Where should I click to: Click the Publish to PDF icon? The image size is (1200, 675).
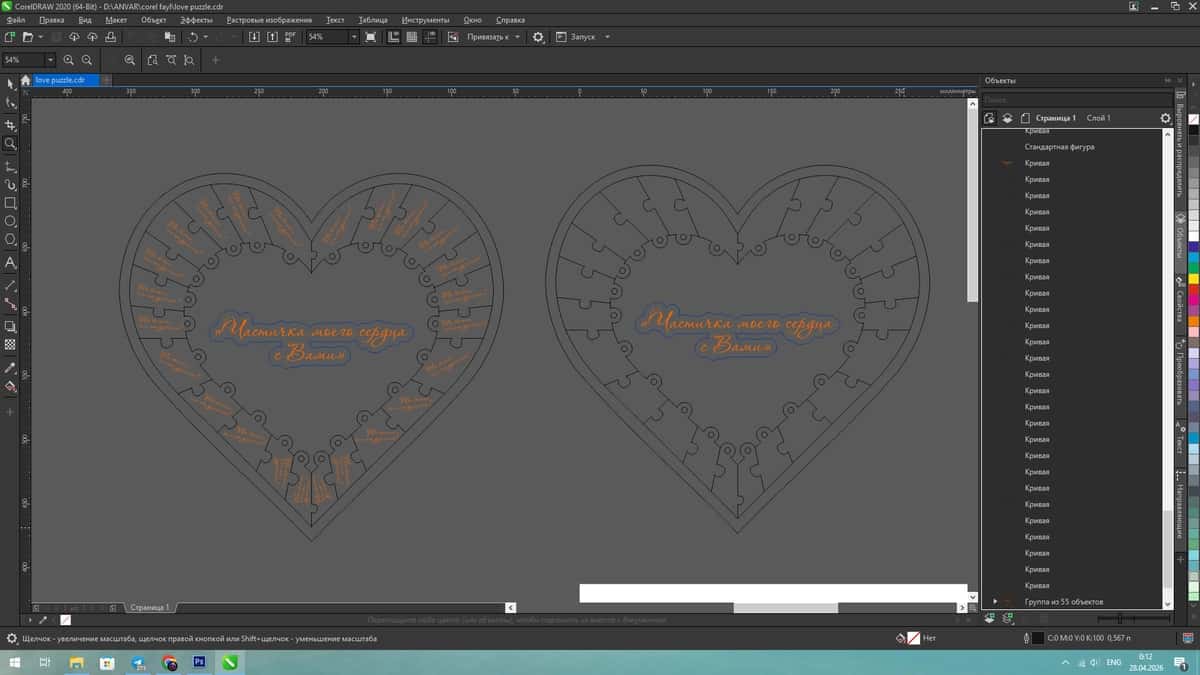pyautogui.click(x=291, y=37)
